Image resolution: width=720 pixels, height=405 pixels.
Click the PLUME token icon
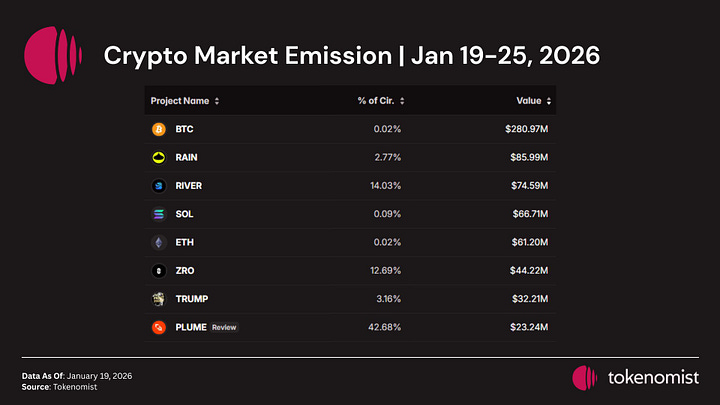click(158, 327)
